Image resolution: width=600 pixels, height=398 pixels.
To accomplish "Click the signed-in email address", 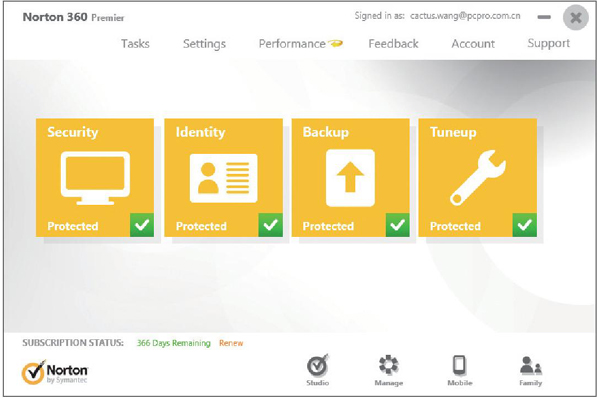I will [465, 16].
